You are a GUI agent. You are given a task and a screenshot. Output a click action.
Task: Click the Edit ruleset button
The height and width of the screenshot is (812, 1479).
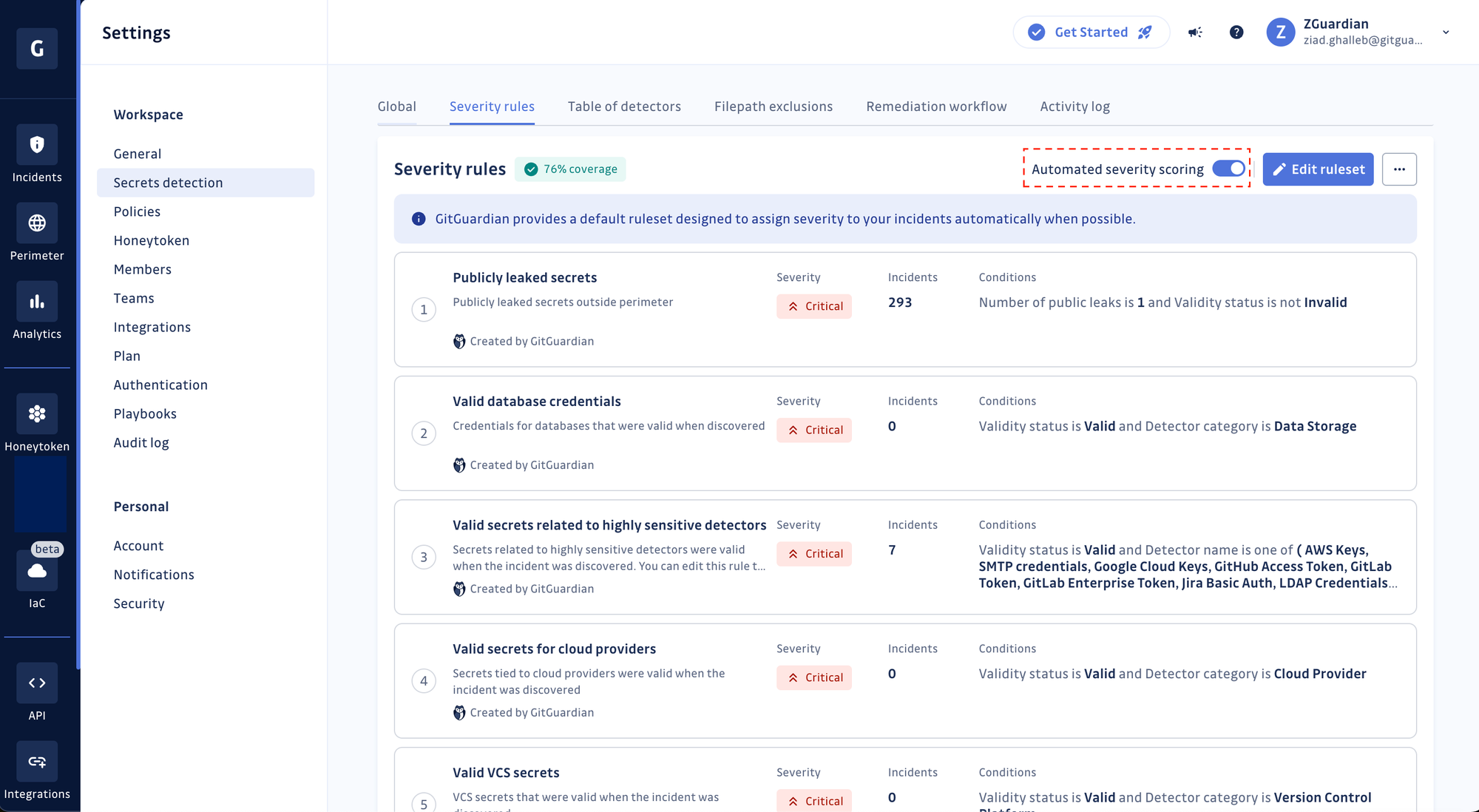click(x=1318, y=169)
